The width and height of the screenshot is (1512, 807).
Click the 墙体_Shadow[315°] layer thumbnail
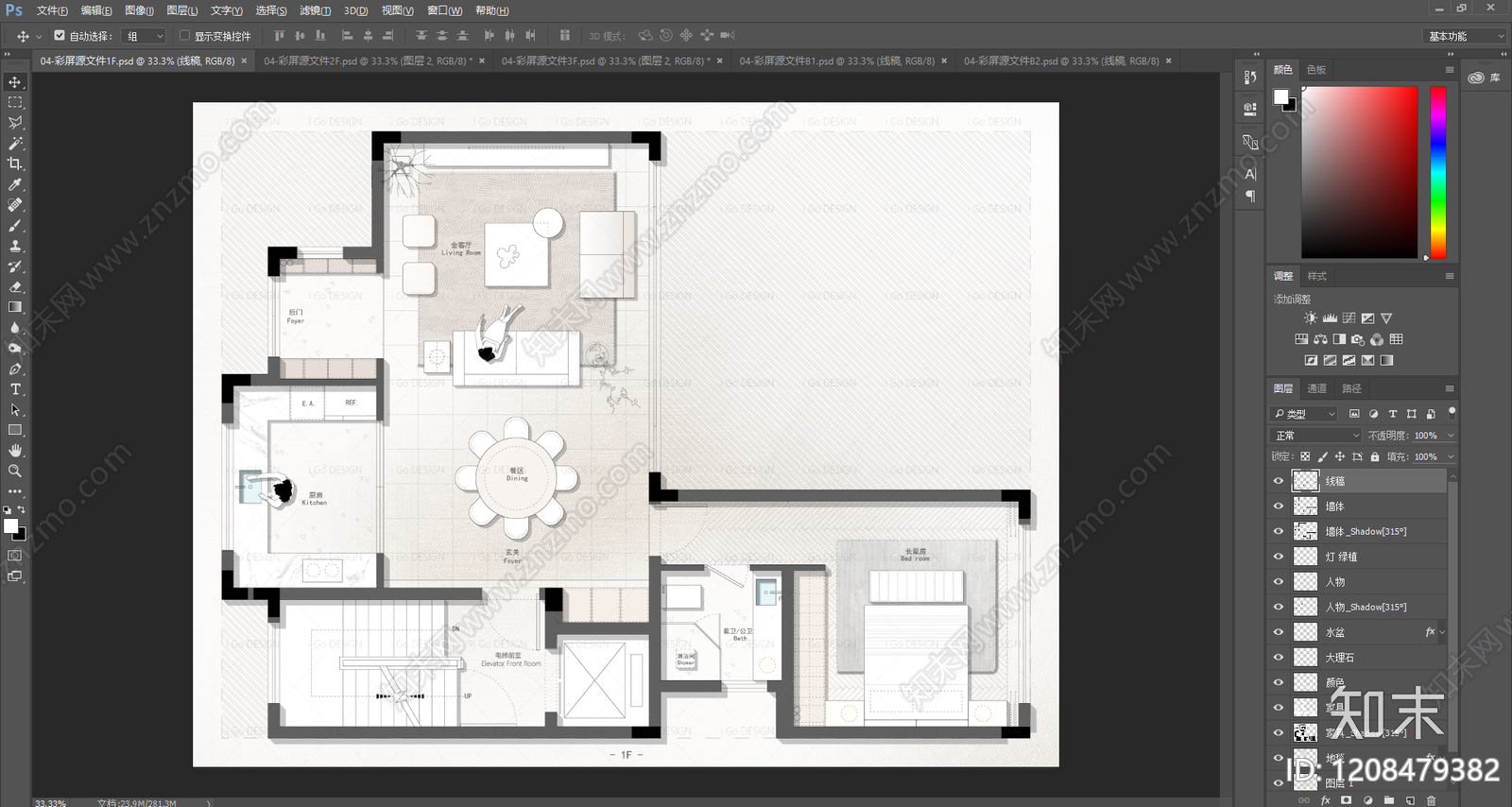pos(1305,531)
